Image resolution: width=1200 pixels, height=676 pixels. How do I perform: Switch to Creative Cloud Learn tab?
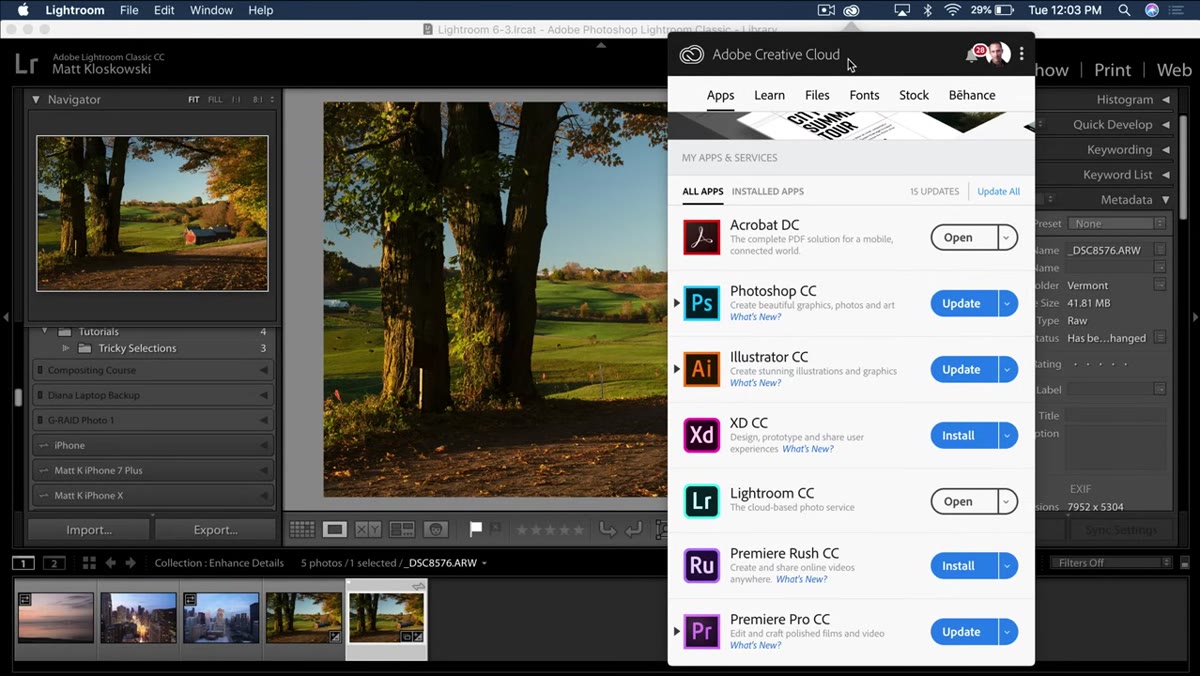click(x=769, y=95)
